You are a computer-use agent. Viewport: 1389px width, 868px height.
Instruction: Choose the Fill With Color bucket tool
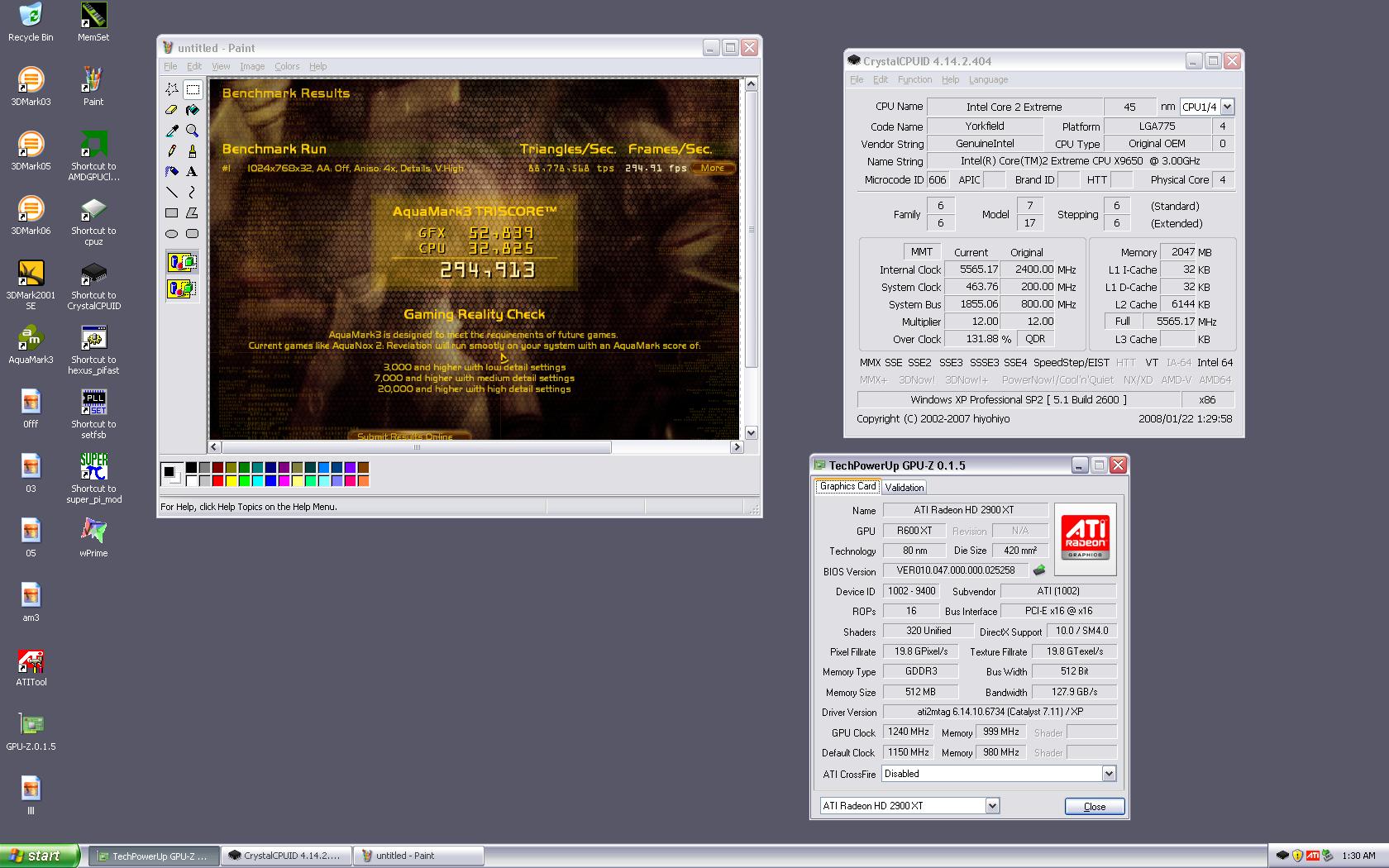[x=193, y=110]
